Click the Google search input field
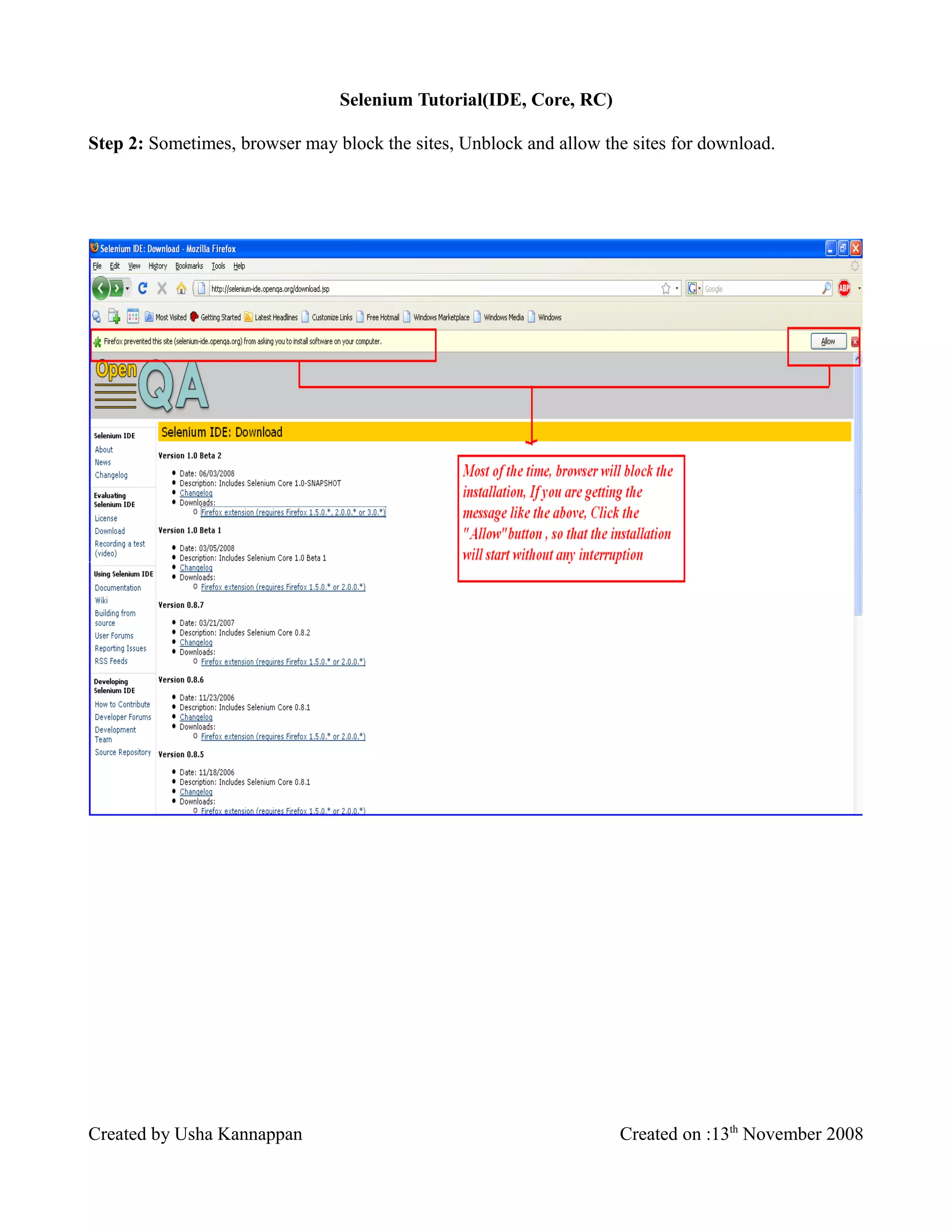The image size is (952, 1232). coord(761,288)
